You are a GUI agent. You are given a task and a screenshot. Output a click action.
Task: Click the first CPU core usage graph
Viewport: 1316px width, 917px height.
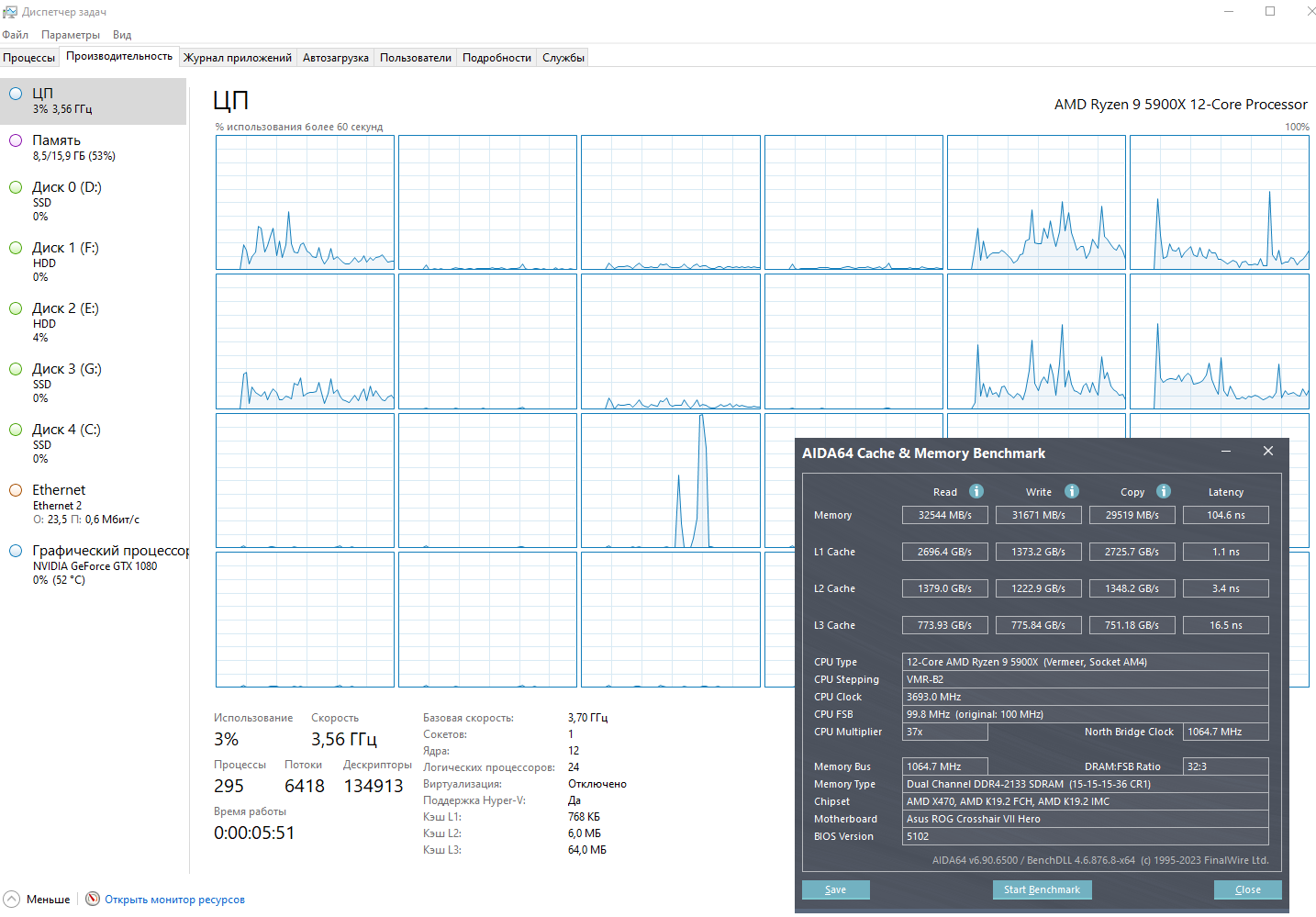305,203
